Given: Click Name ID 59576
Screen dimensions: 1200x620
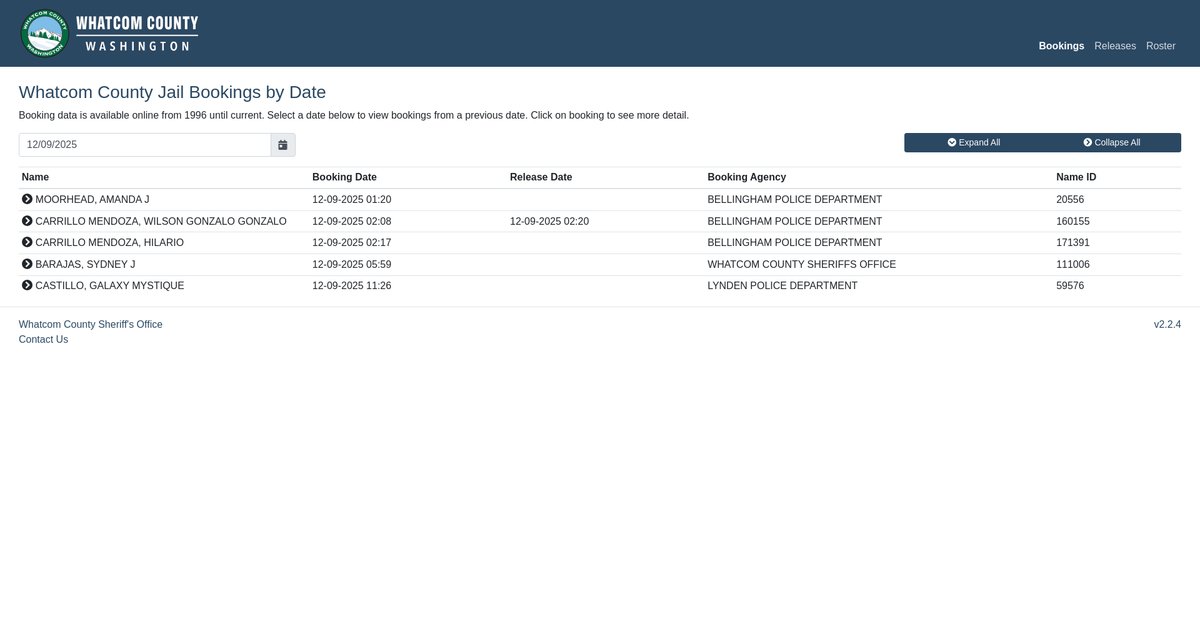Looking at the screenshot, I should tap(1070, 286).
